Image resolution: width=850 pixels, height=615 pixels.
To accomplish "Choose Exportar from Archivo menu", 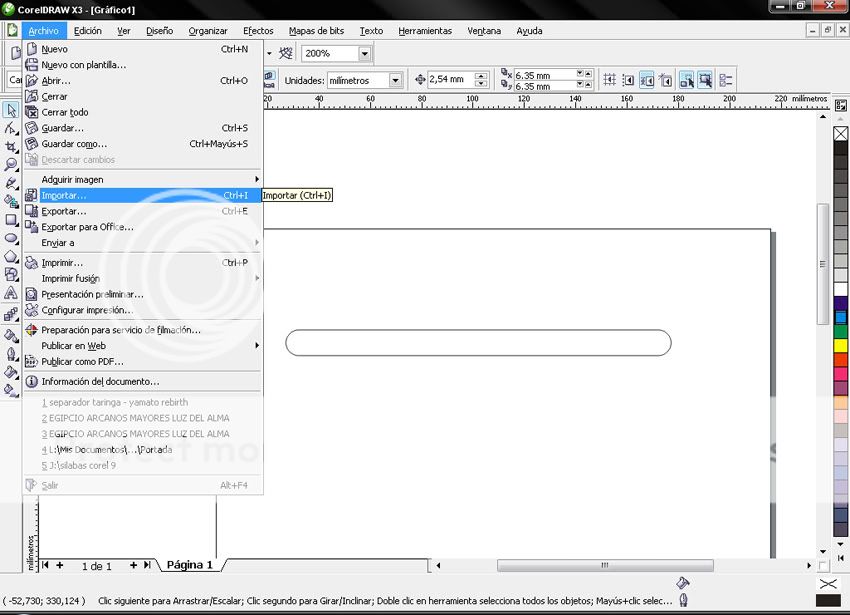I will coord(141,211).
